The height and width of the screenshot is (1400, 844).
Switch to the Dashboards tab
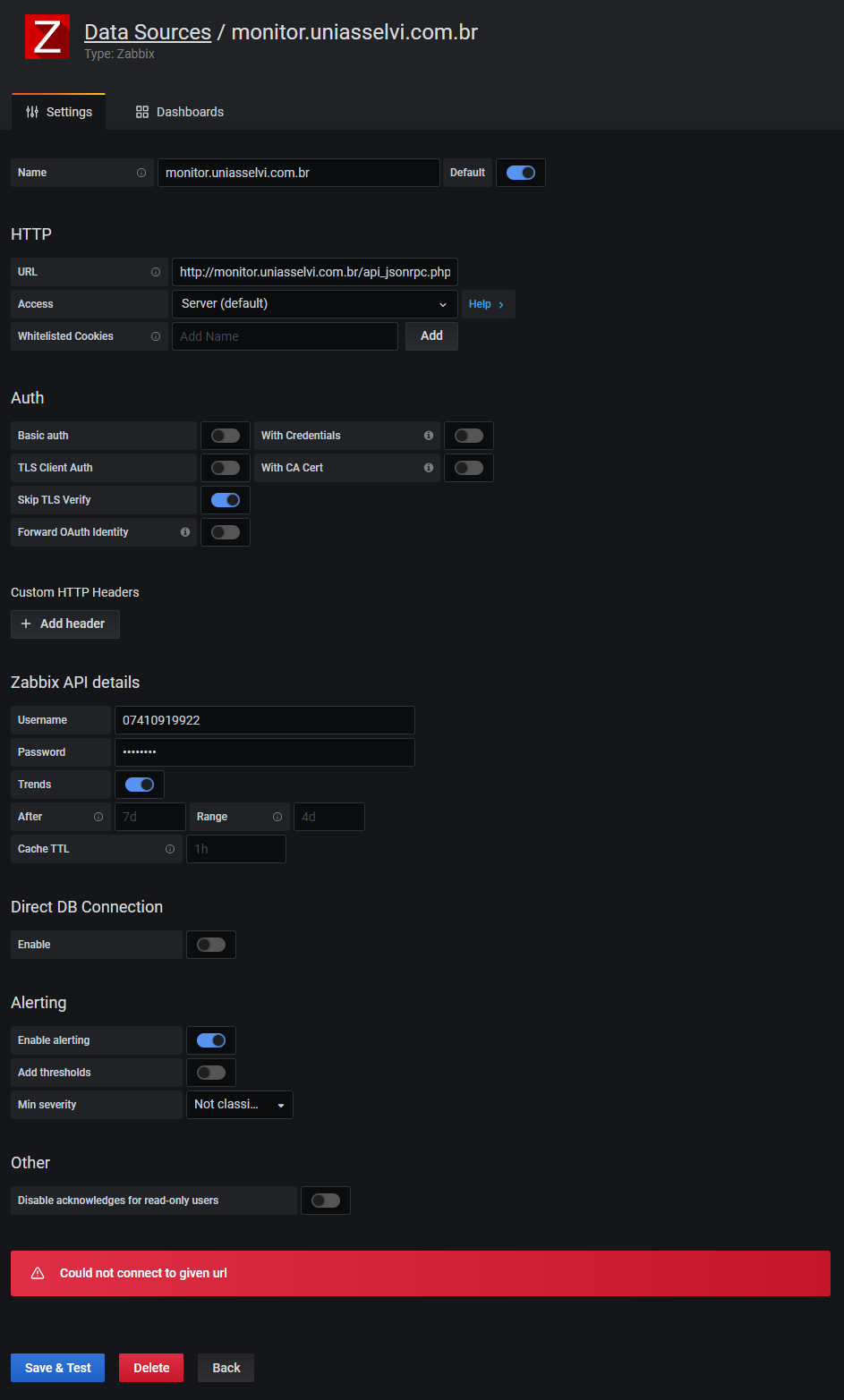180,112
